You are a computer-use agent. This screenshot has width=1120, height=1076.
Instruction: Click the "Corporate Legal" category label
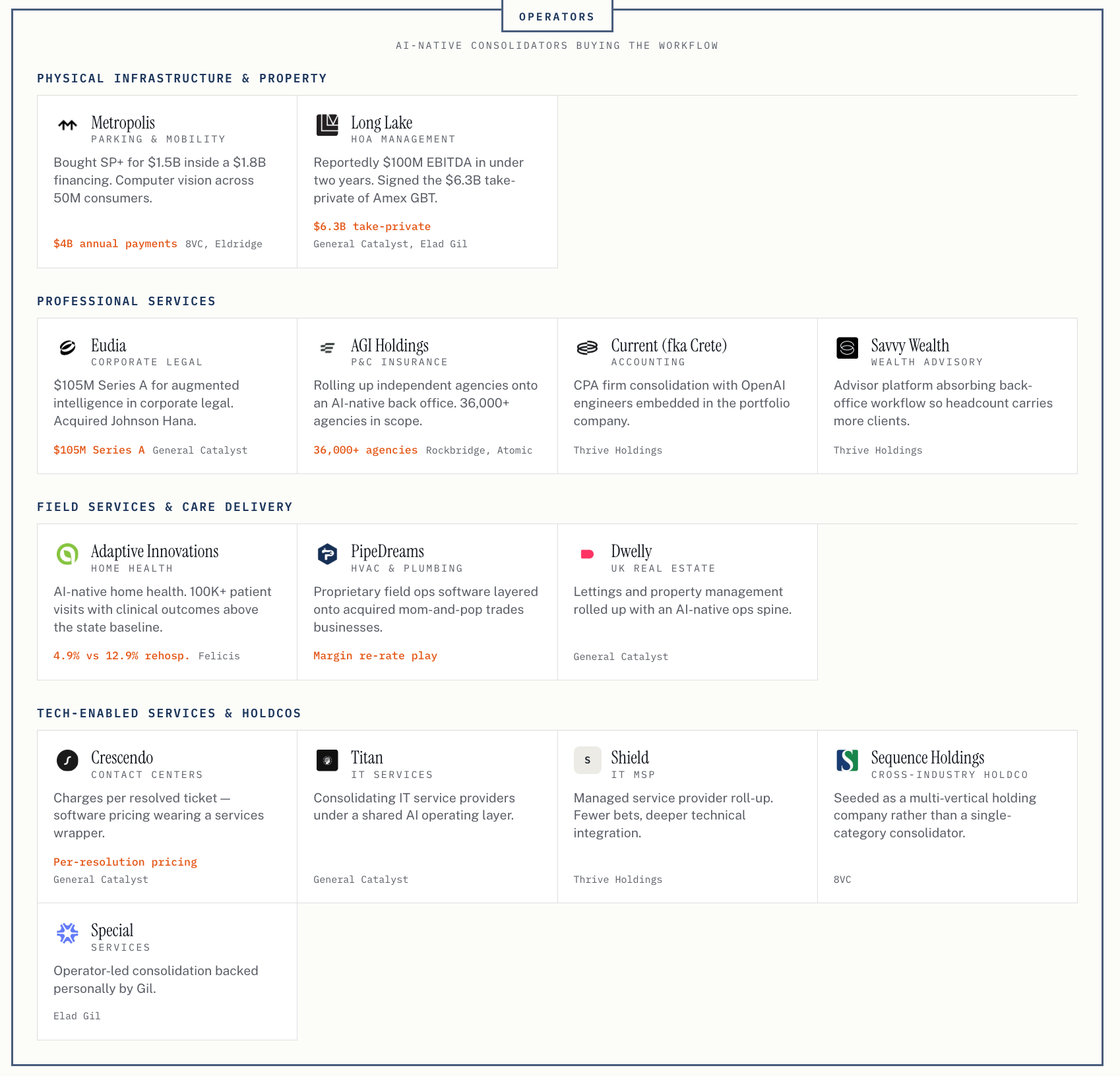(147, 362)
